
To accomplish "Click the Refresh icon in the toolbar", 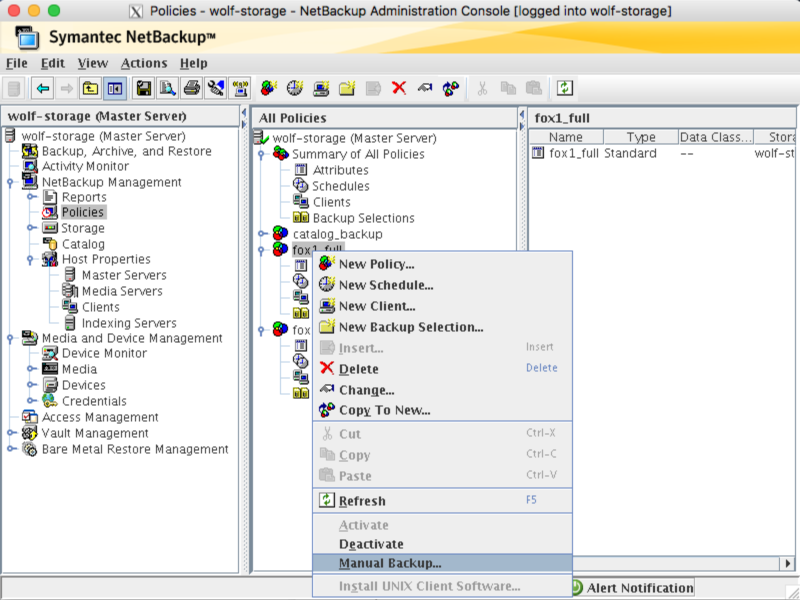I will 566,88.
